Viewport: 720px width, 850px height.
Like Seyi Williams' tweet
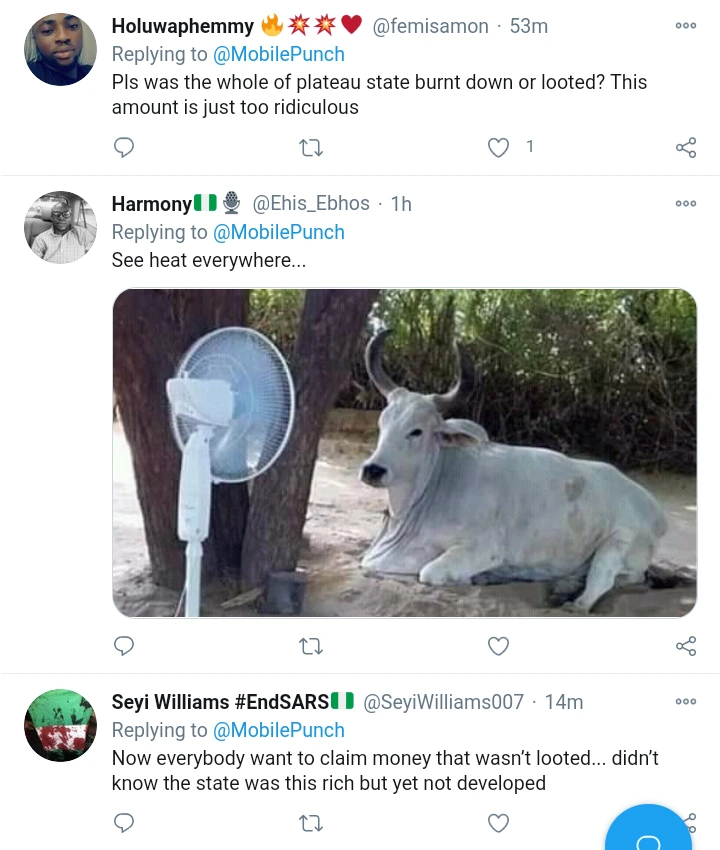pyautogui.click(x=498, y=823)
